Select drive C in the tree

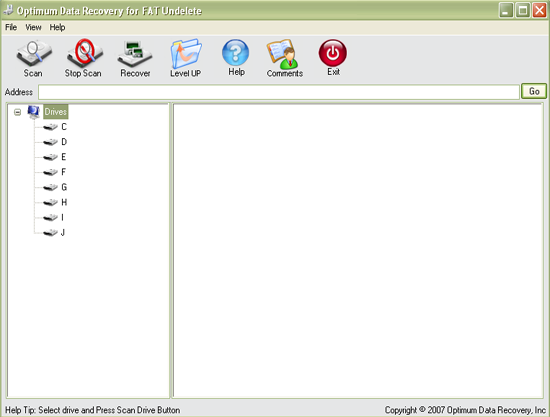pos(64,127)
